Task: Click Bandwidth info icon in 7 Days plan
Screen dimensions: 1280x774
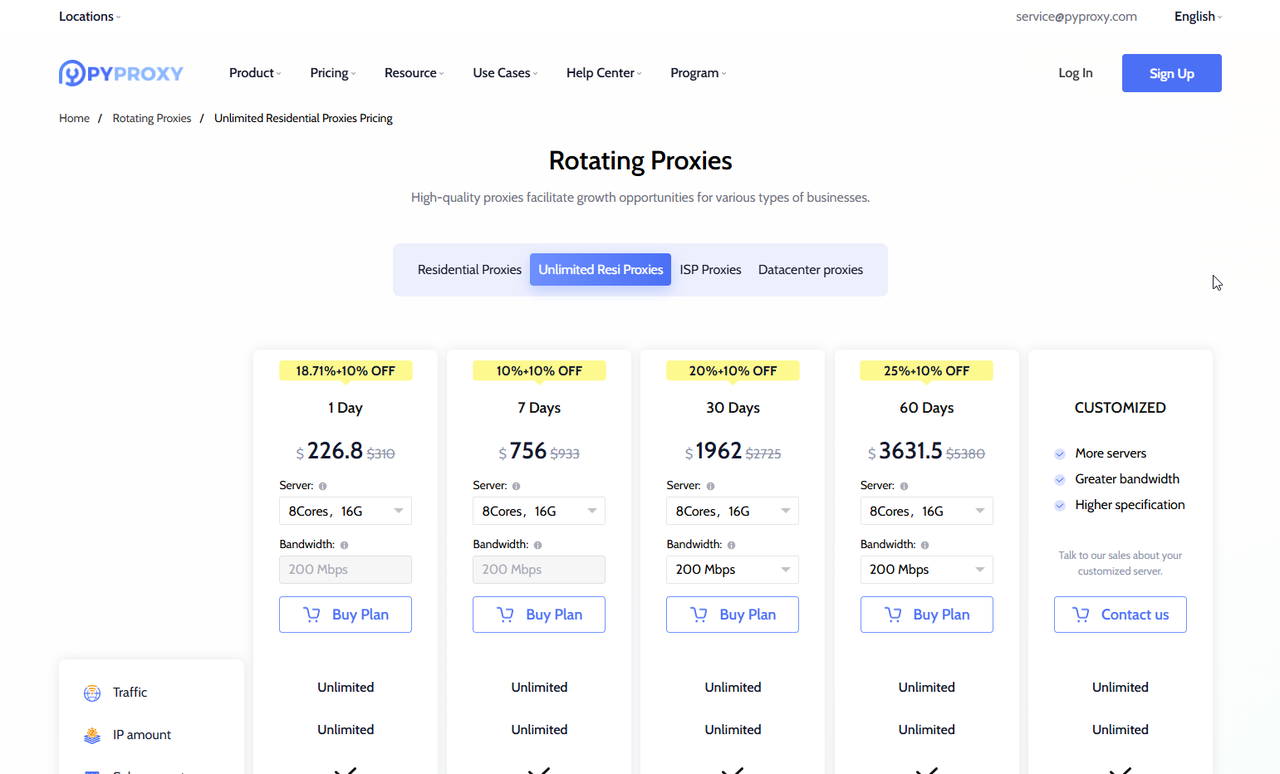Action: click(x=538, y=545)
